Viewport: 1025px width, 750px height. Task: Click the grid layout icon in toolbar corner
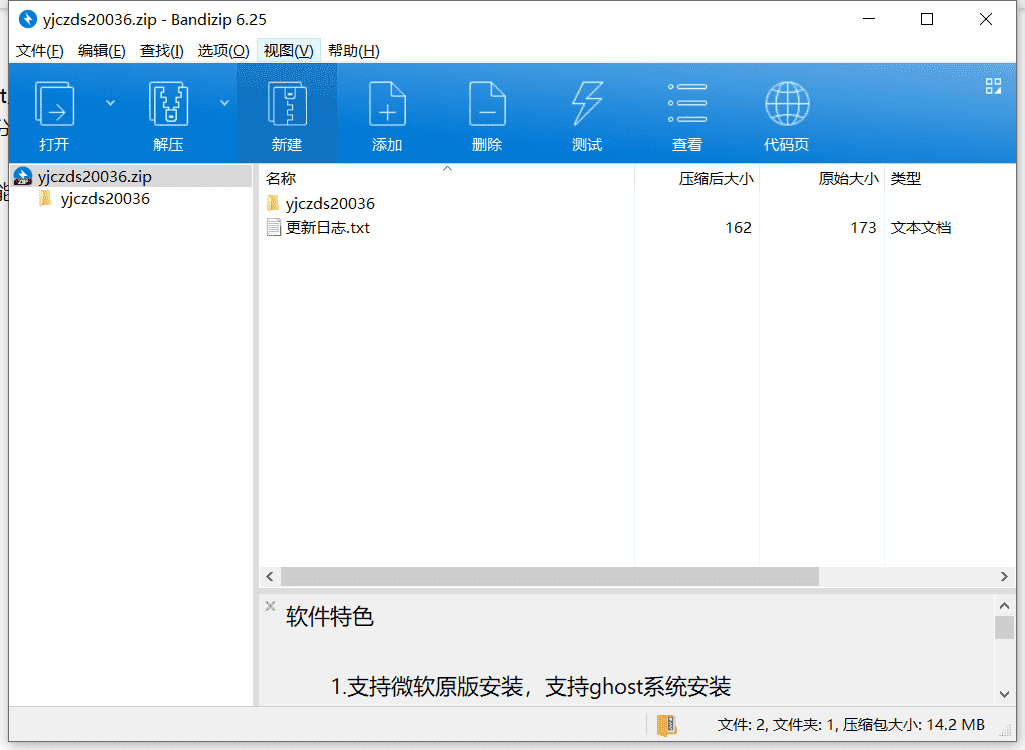point(993,86)
